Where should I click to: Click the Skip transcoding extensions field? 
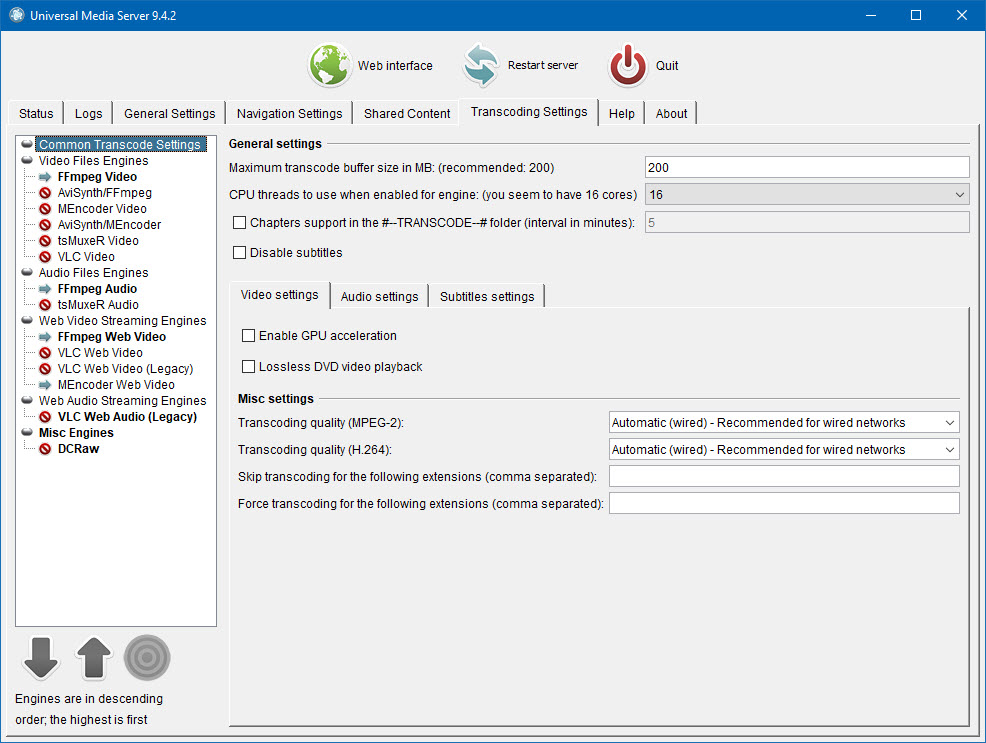pyautogui.click(x=784, y=476)
